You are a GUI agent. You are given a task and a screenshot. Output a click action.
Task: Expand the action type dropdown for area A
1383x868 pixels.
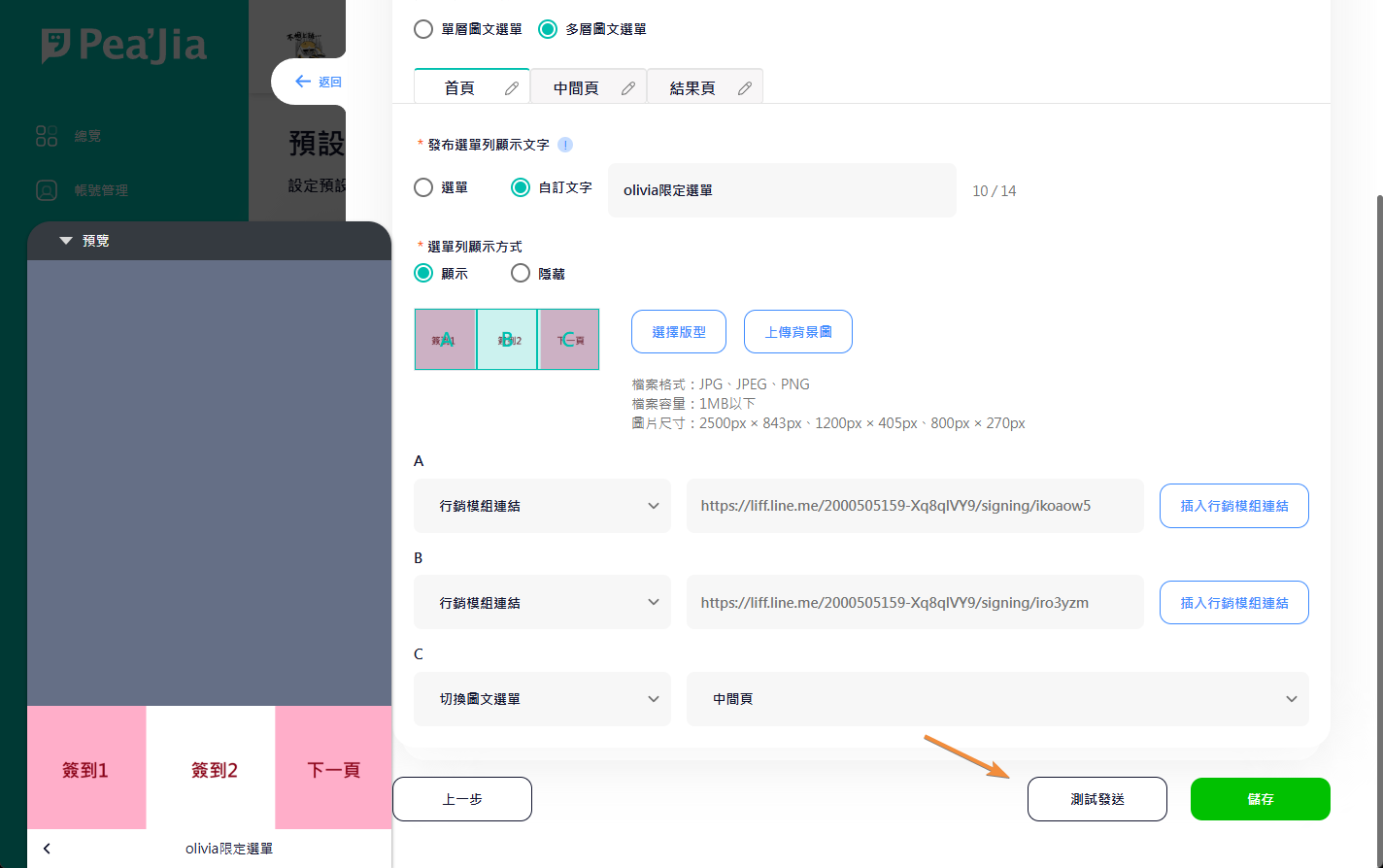(x=542, y=506)
